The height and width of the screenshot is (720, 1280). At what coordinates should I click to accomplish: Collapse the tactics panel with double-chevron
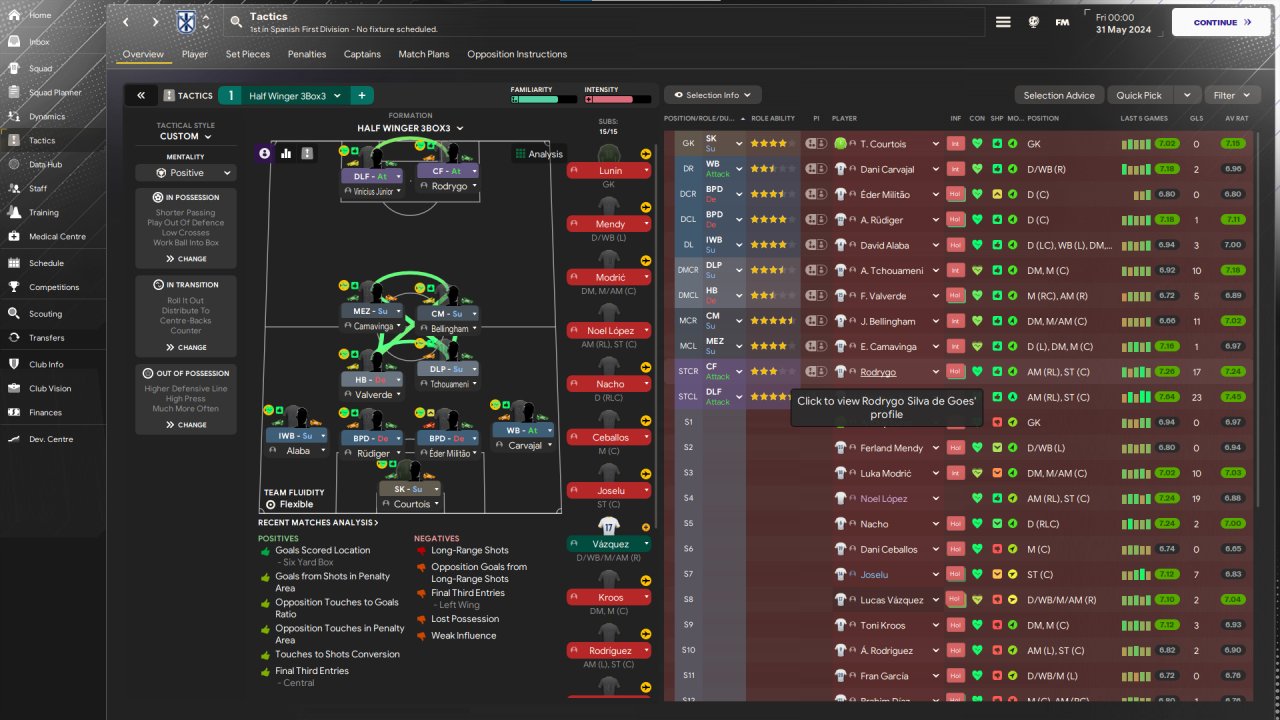click(x=141, y=95)
